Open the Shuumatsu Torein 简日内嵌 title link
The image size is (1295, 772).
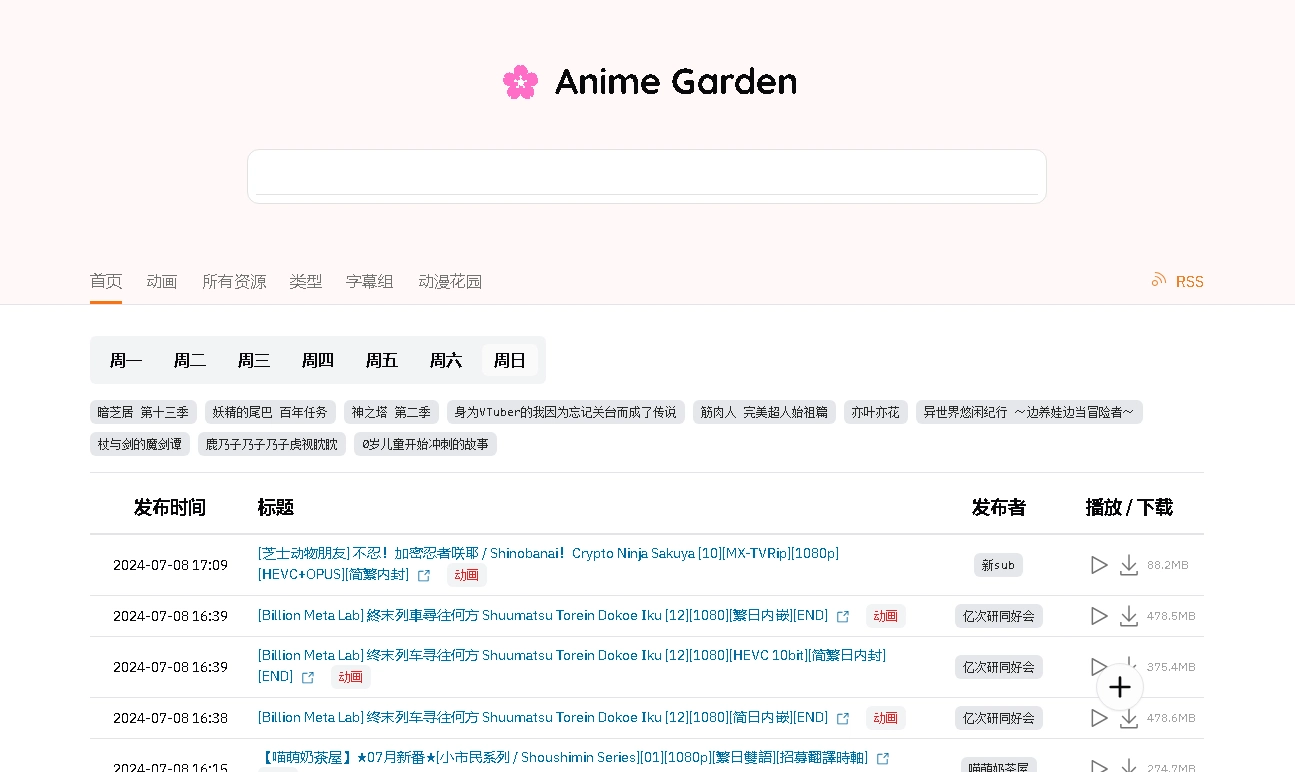(543, 717)
